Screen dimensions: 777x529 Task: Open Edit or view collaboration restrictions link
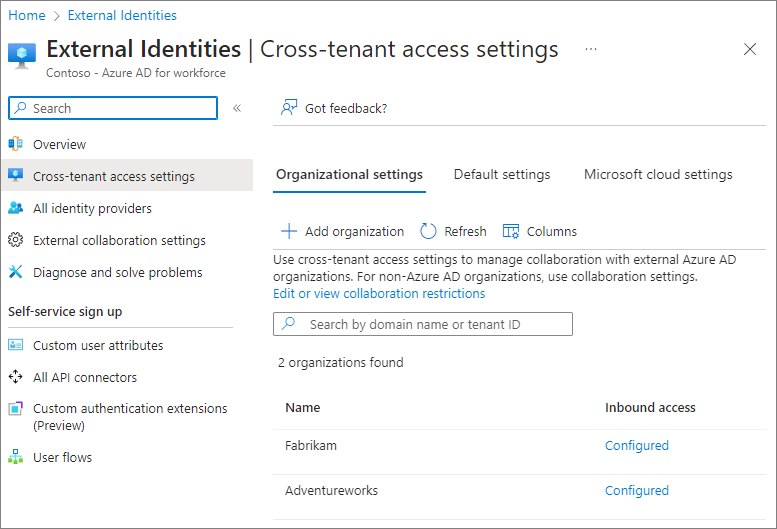379,294
